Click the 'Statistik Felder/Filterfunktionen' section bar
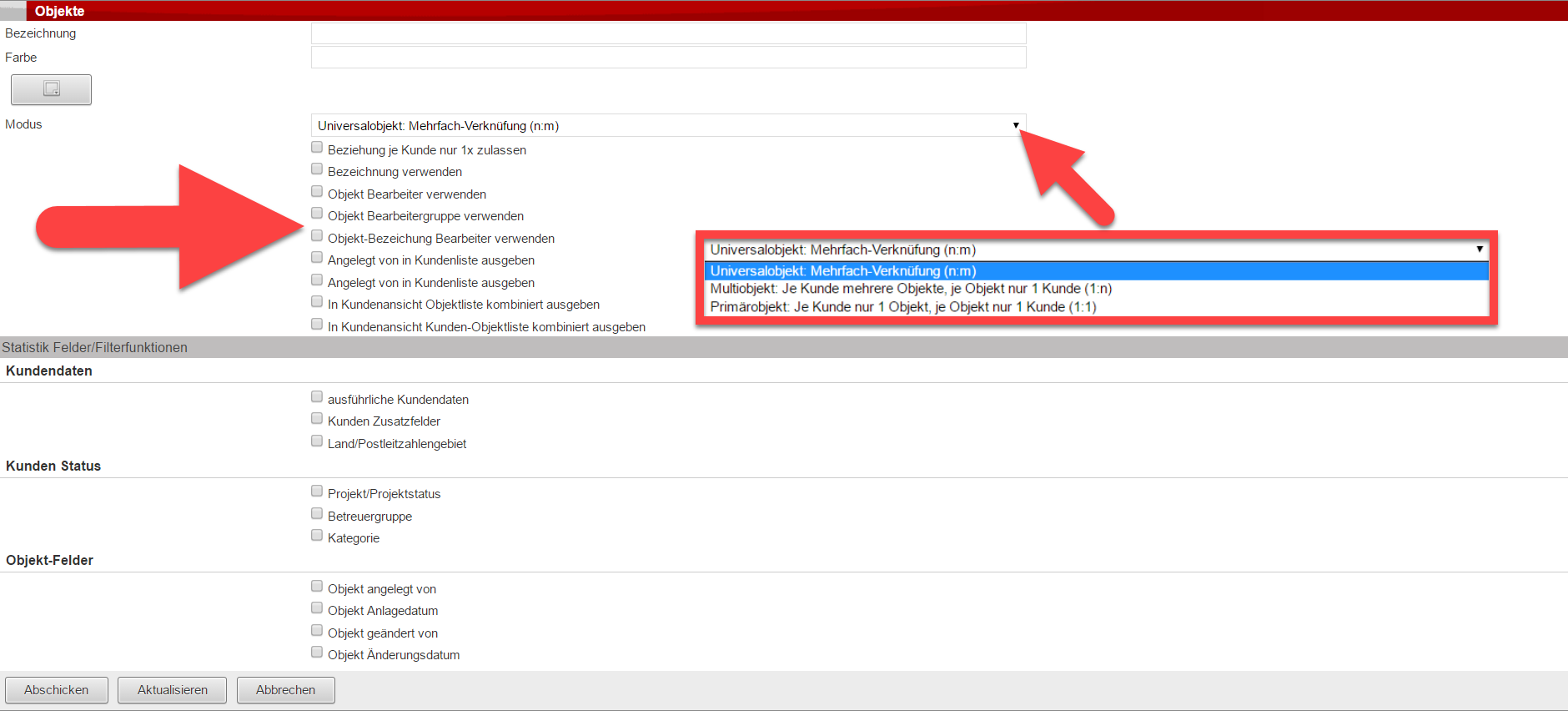1568x711 pixels. coord(784,347)
